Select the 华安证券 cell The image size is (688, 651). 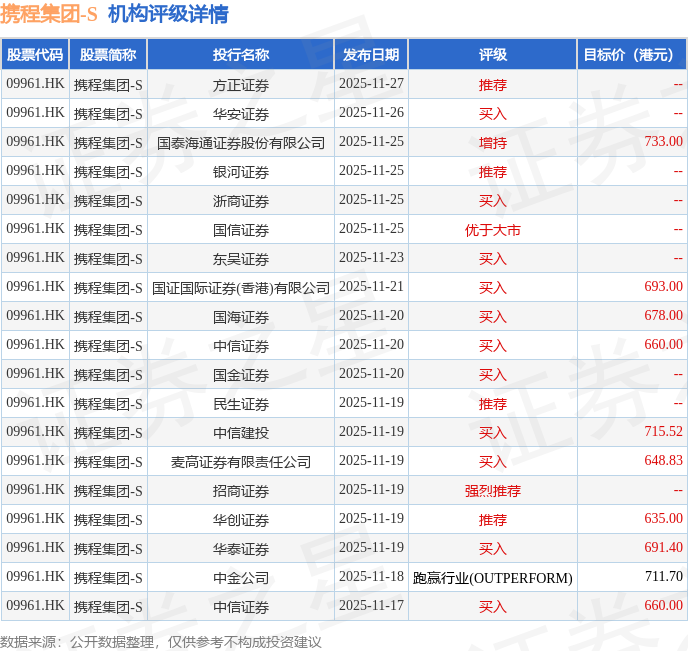(241, 114)
